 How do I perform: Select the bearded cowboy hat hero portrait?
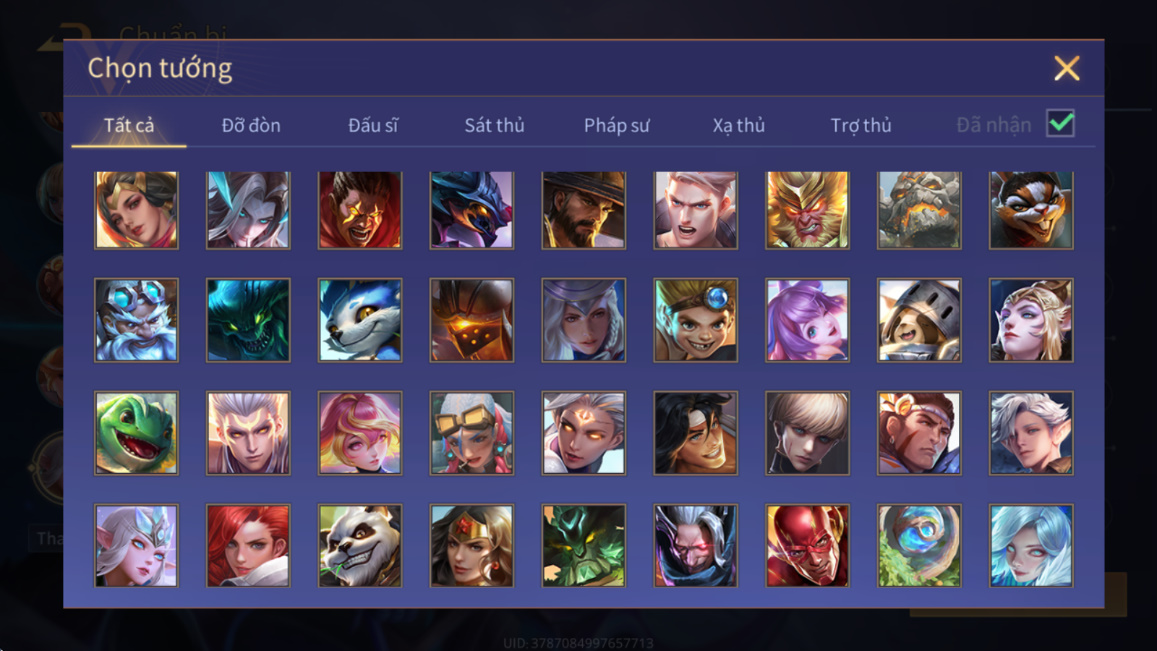point(584,210)
